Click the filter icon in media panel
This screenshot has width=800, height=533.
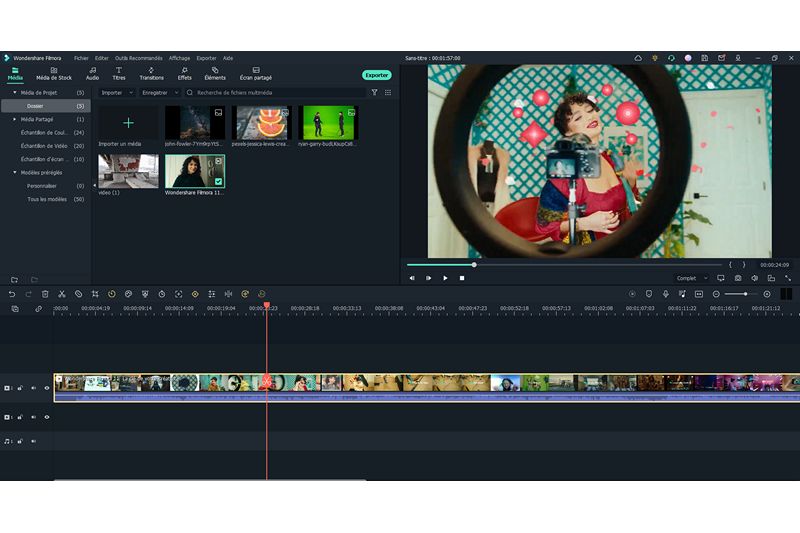(375, 92)
